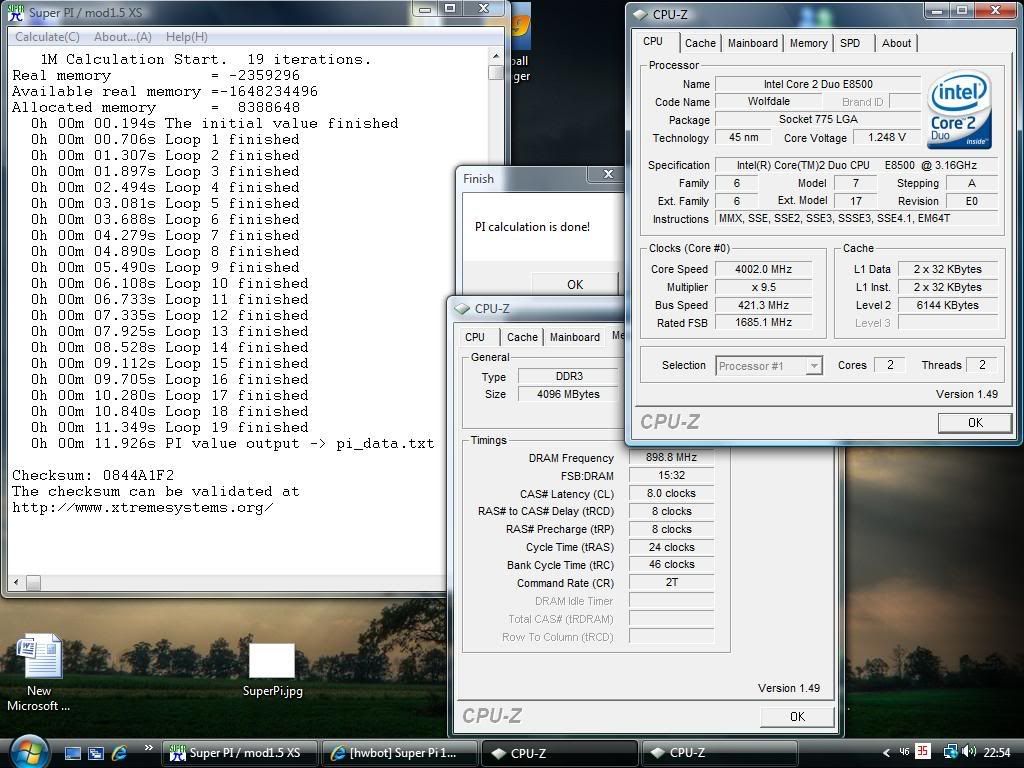Click the Switch between windows quick launch icon
The width and height of the screenshot is (1024, 768).
tap(95, 753)
